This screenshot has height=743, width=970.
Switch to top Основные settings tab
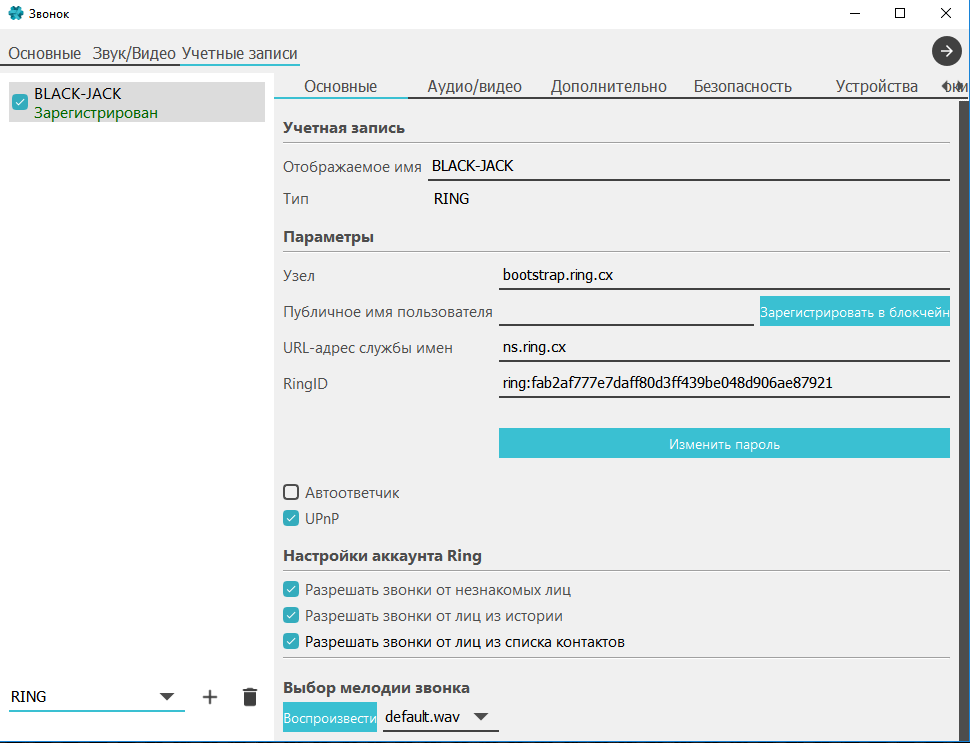(x=45, y=54)
